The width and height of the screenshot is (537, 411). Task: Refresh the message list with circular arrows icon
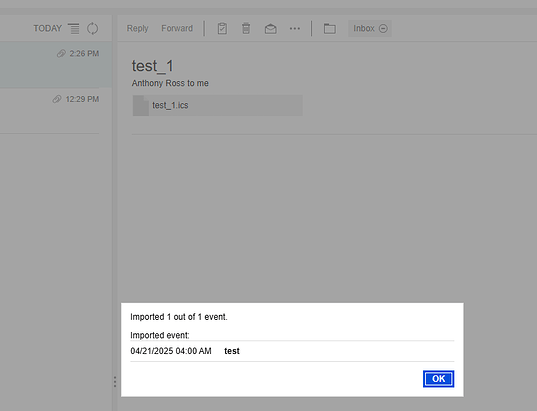92,28
